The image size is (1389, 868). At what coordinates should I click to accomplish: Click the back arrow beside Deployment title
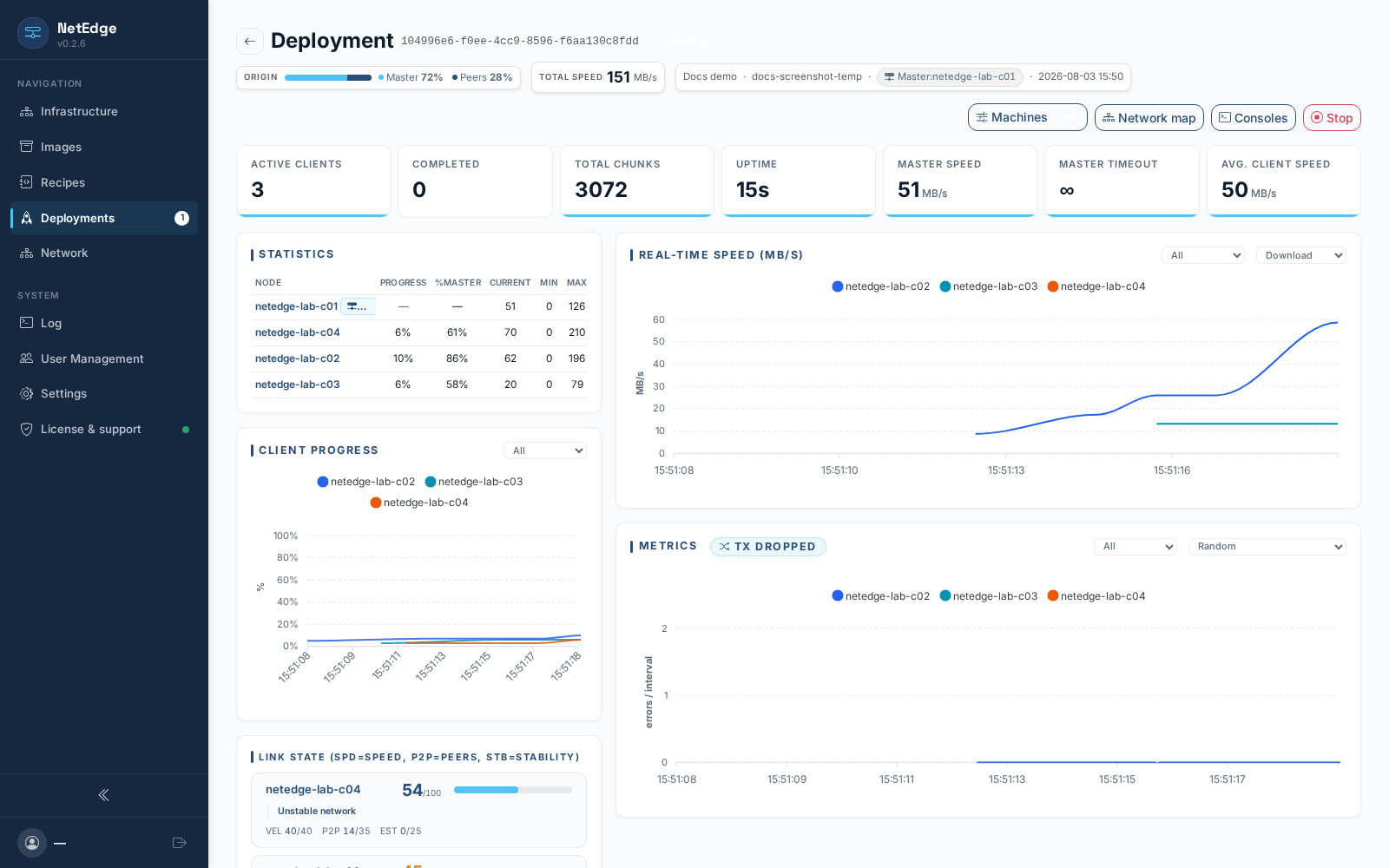(250, 41)
